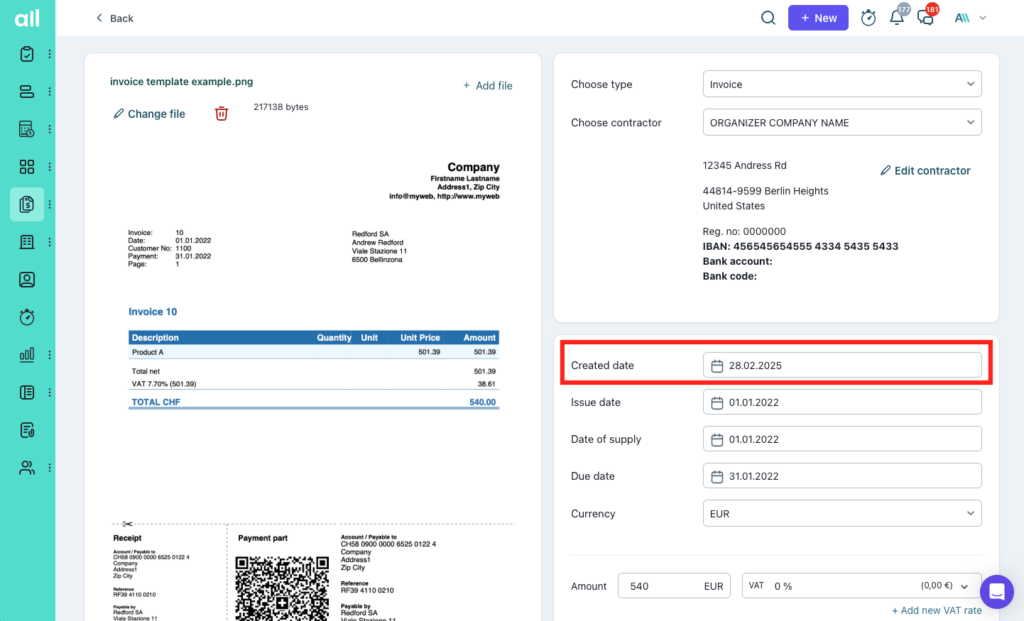Viewport: 1024px width, 621px height.
Task: Open calendar icon for Created date
Action: (716, 366)
